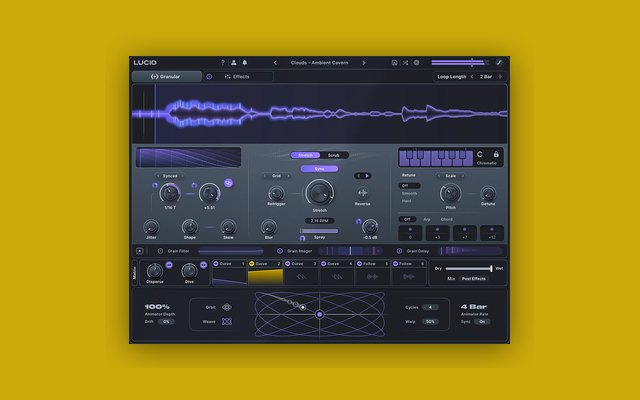The image size is (640, 400).
Task: Click the Pitch knob
Action: coord(451,193)
